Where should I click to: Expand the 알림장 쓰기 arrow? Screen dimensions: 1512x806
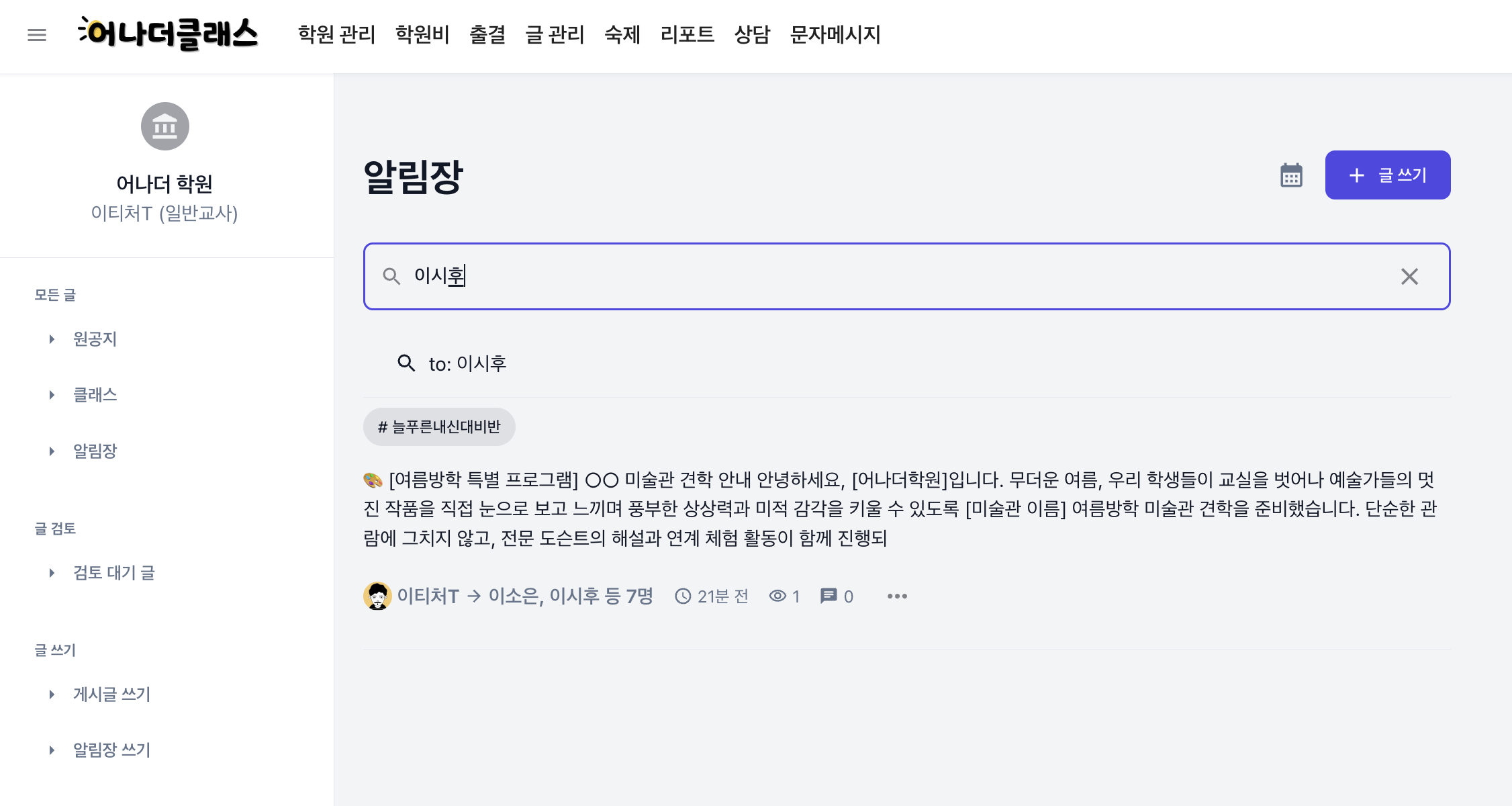click(x=52, y=750)
